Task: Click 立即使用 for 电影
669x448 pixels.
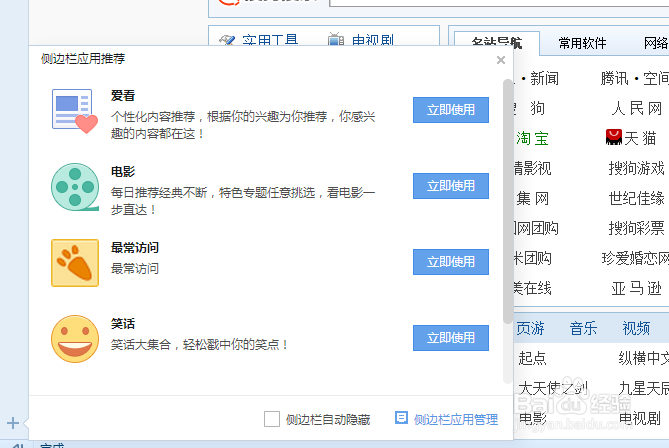Action: pyautogui.click(x=451, y=186)
